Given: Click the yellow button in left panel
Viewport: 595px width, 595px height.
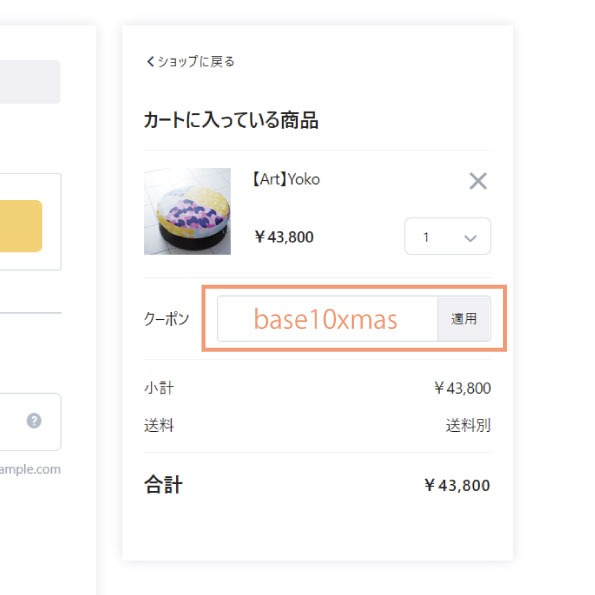Looking at the screenshot, I should point(21,226).
